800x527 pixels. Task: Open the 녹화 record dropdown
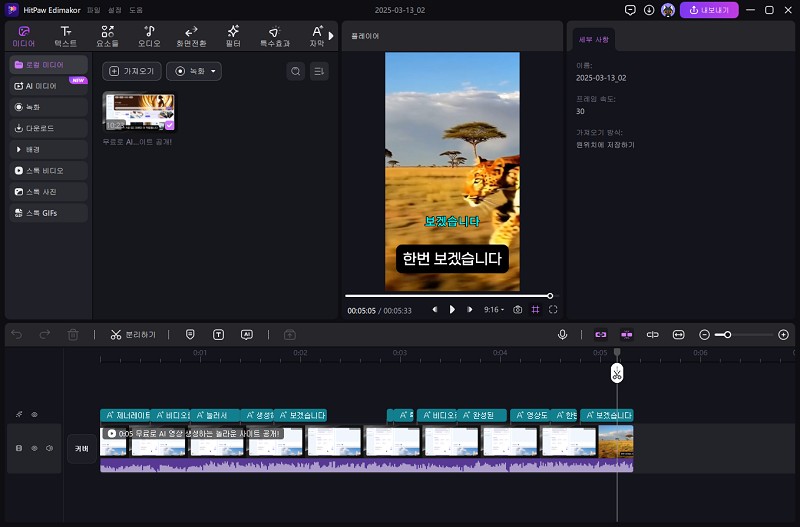click(x=194, y=71)
